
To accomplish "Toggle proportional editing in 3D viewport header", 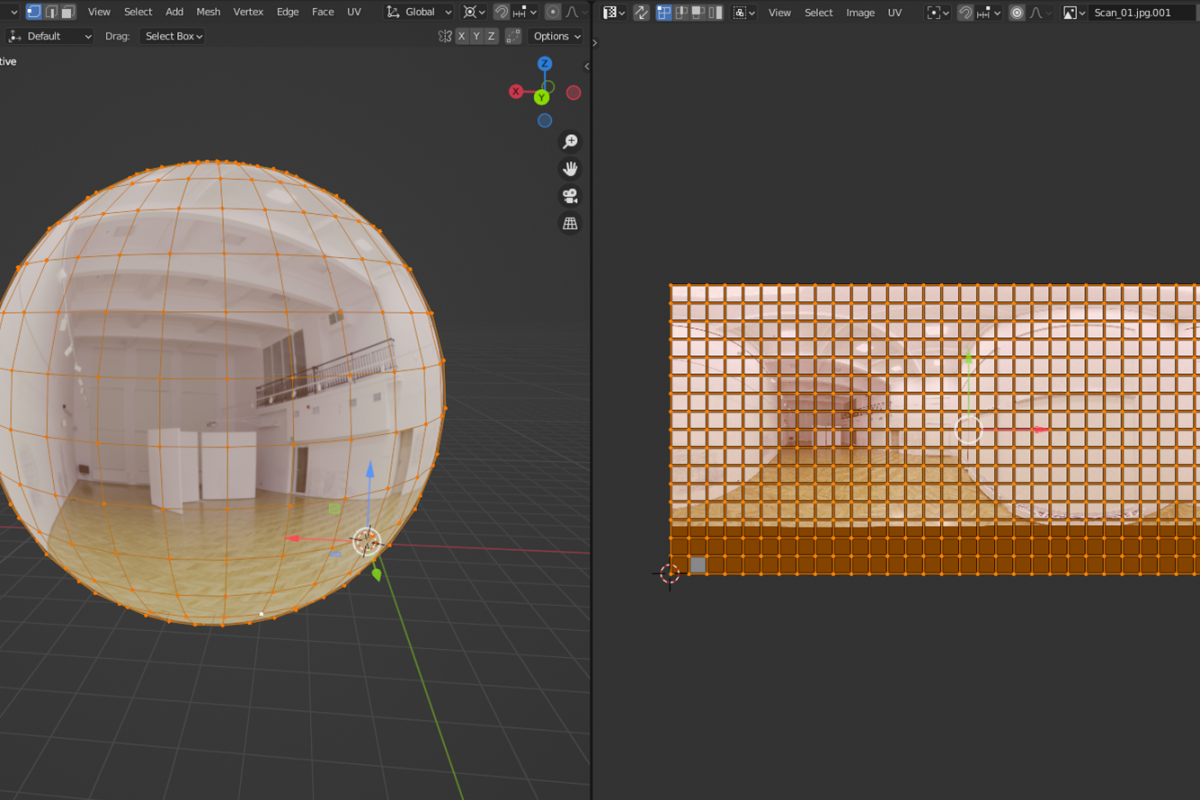I will pos(552,12).
